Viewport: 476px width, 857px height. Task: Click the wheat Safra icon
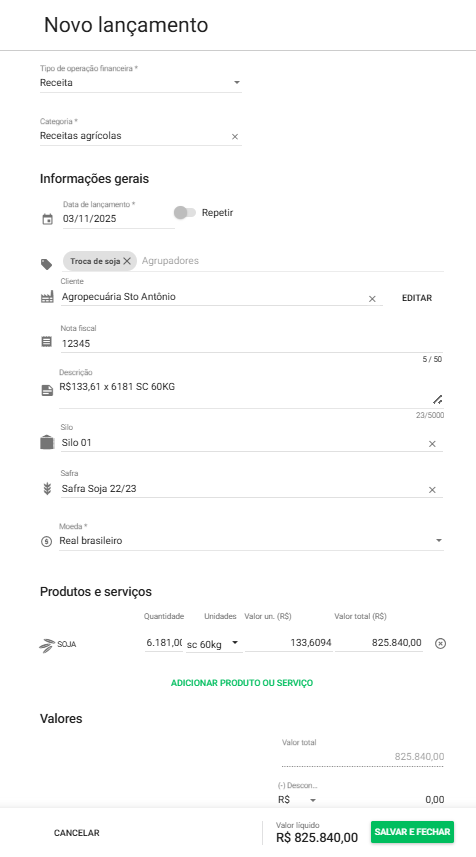(48, 488)
